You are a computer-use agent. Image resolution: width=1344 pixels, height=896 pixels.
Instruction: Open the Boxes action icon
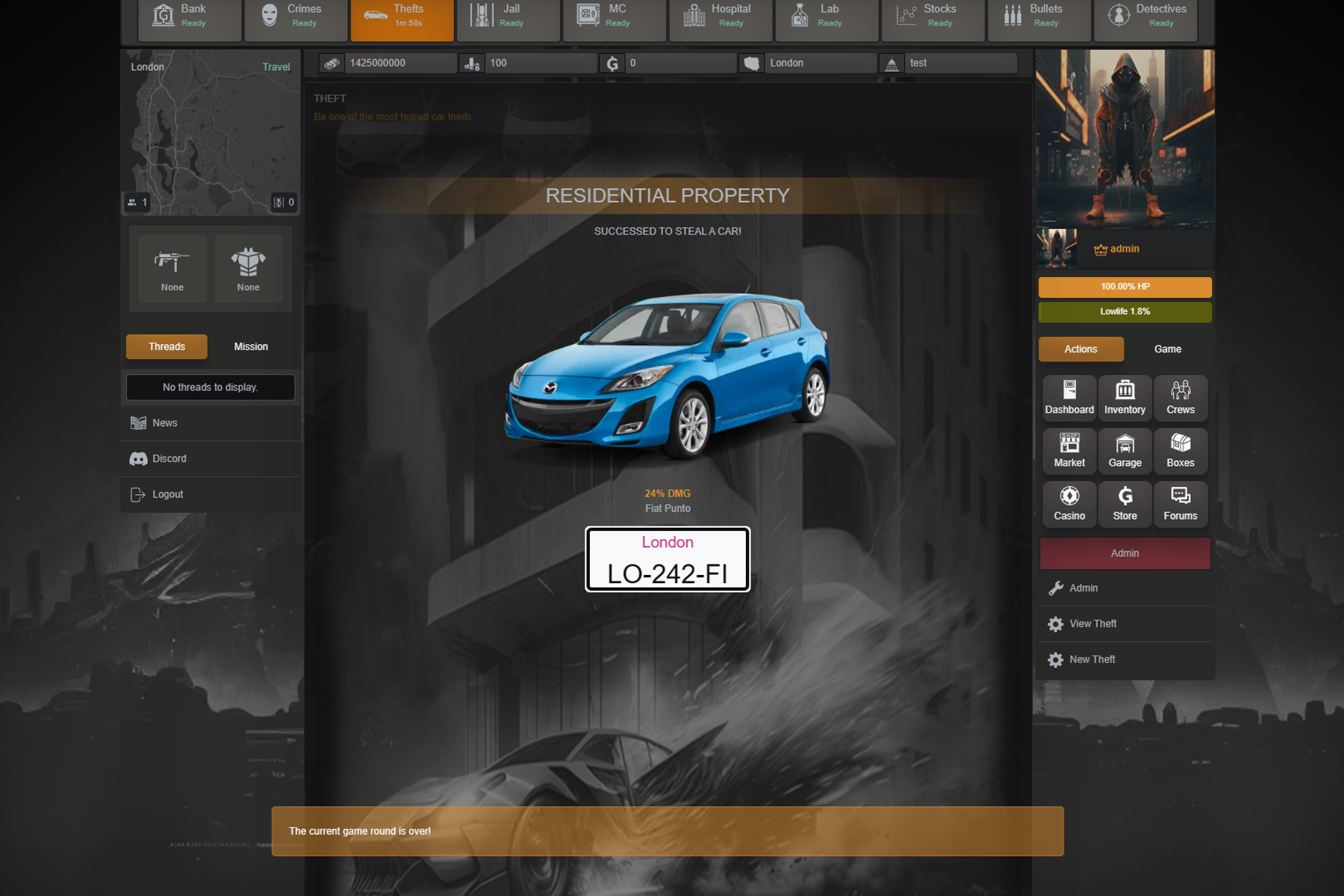pyautogui.click(x=1180, y=450)
